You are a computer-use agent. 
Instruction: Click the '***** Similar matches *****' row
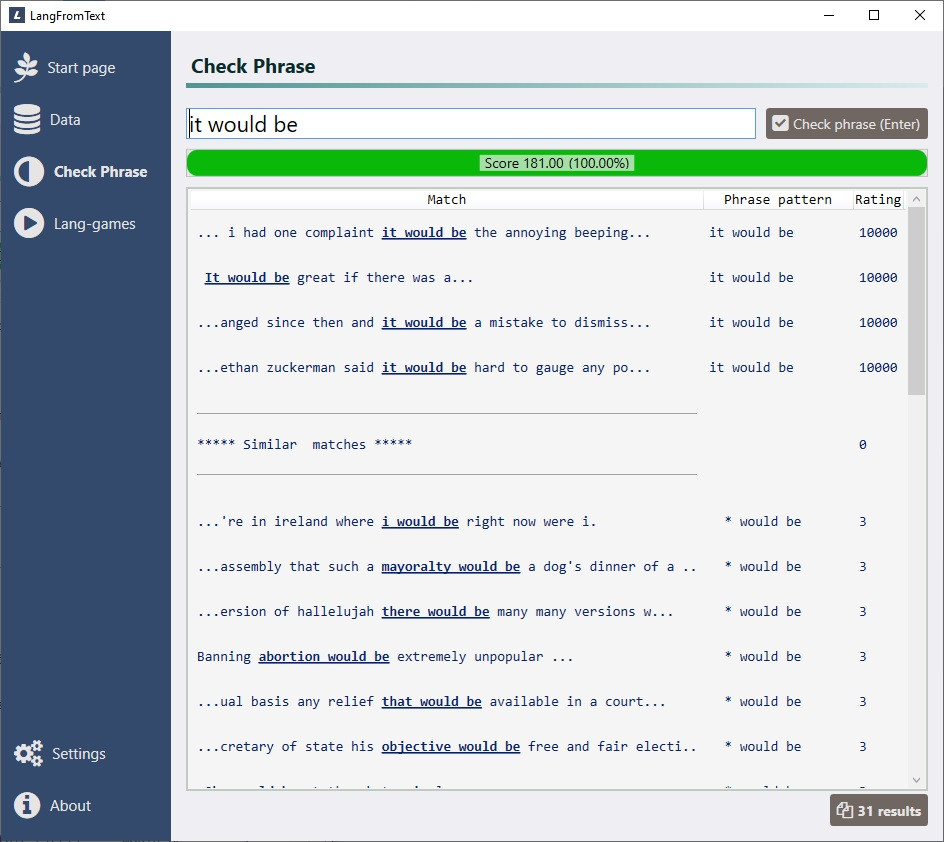click(x=305, y=444)
